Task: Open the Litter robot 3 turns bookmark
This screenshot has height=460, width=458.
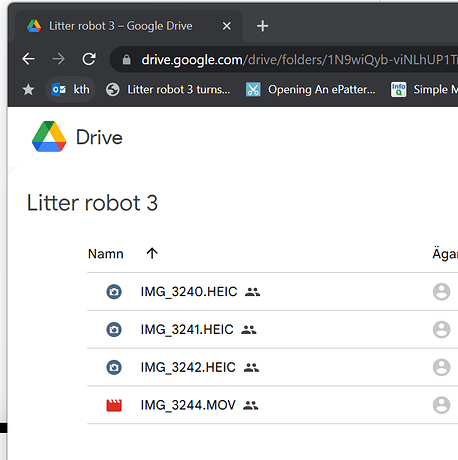Action: [x=168, y=89]
